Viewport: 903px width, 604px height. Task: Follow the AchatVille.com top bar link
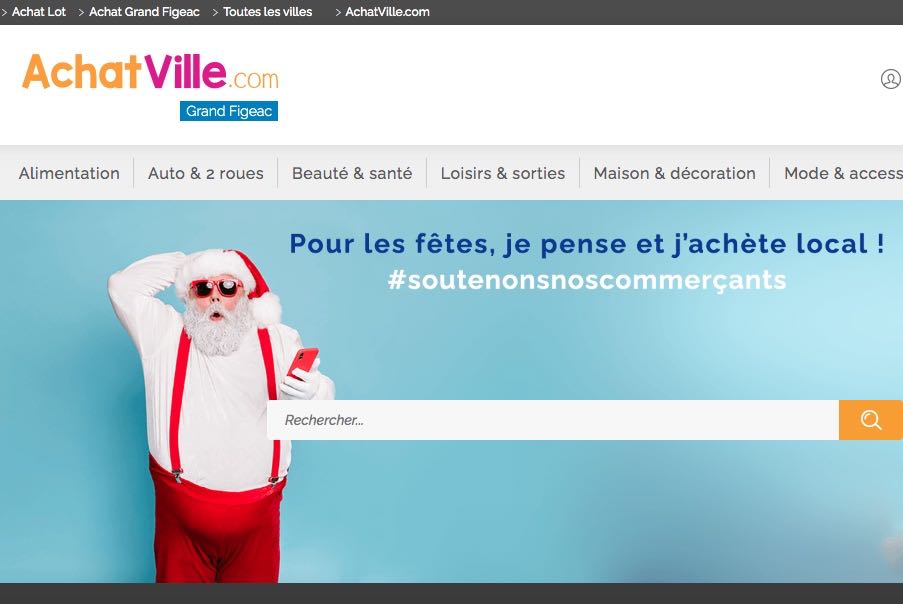click(387, 12)
